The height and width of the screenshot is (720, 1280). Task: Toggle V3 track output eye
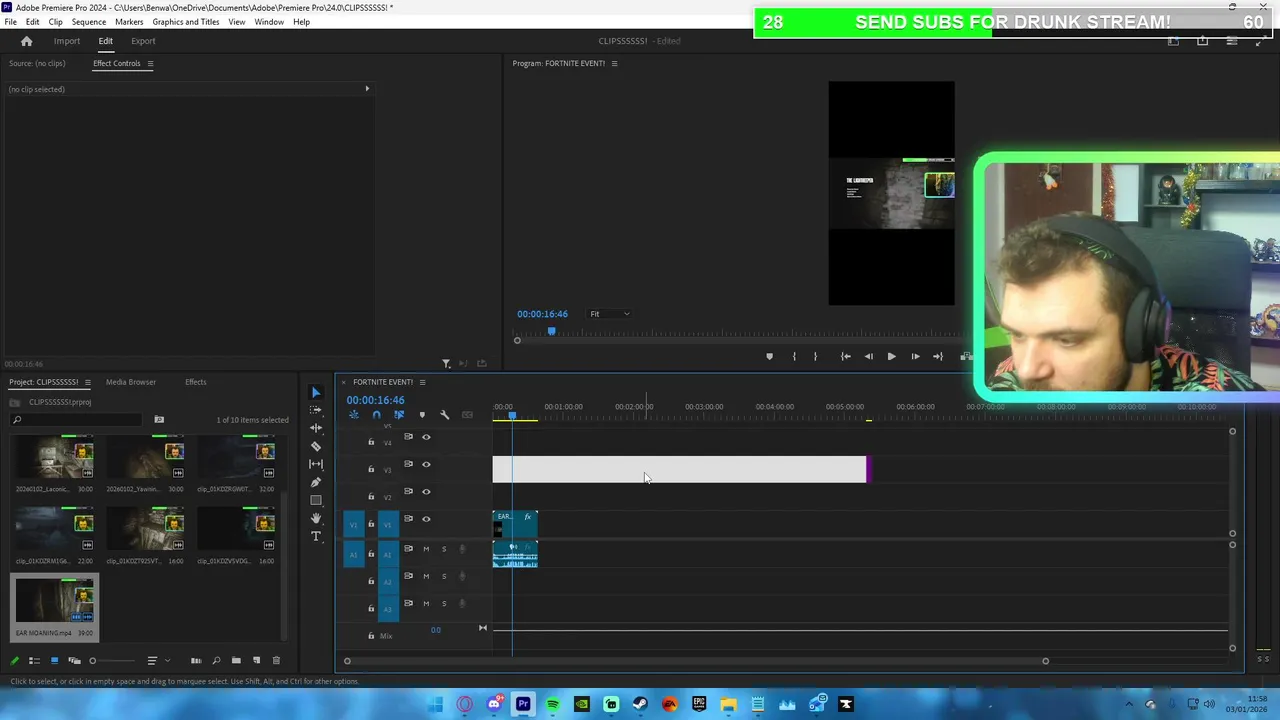pos(426,464)
